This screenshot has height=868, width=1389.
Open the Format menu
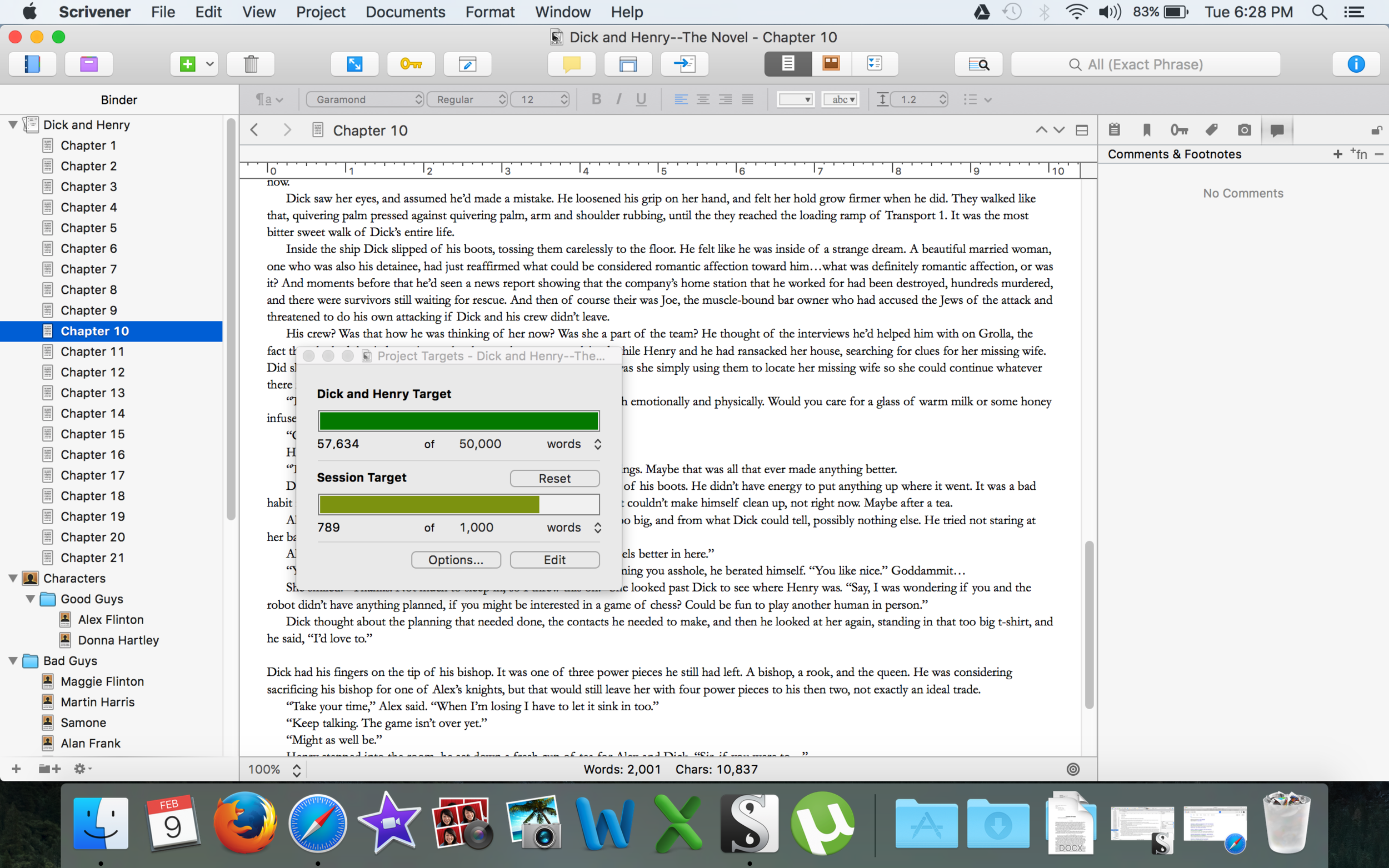pyautogui.click(x=490, y=12)
